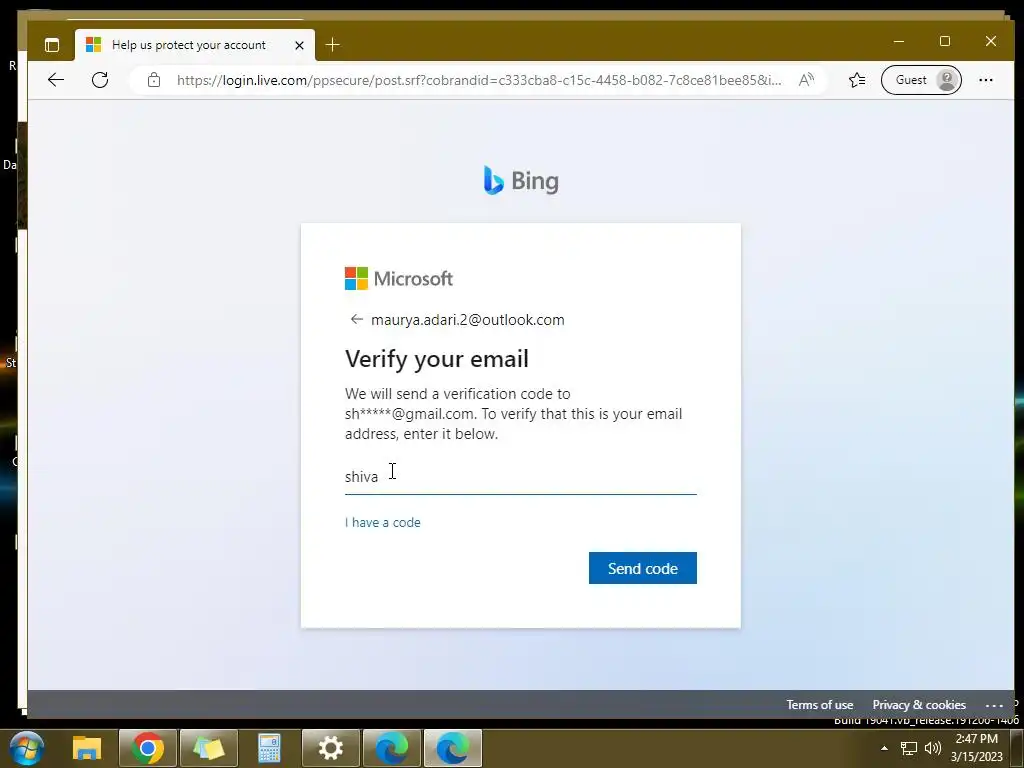Switch to the active Edge taskbar window

(453, 748)
